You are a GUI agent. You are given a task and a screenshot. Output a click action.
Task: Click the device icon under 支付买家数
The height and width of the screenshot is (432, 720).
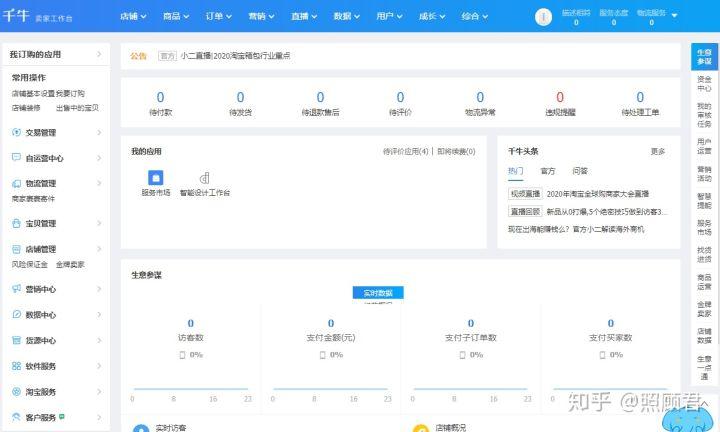click(x=602, y=355)
